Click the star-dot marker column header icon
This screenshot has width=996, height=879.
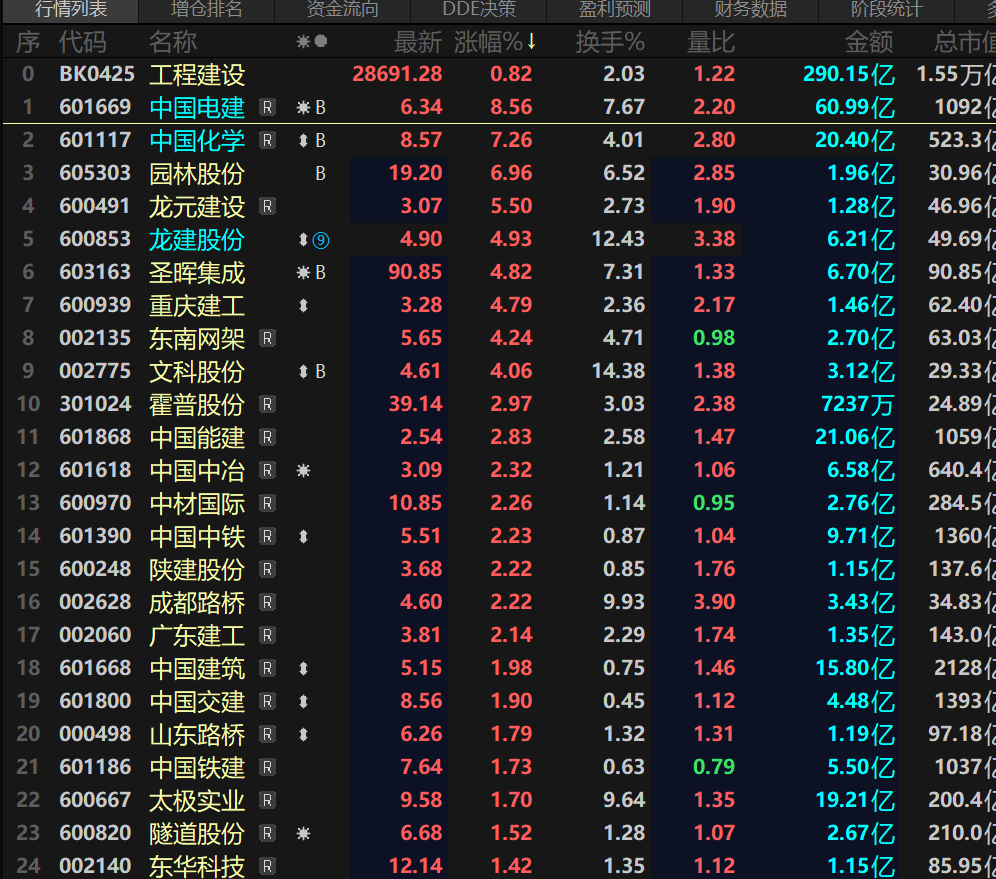point(312,41)
